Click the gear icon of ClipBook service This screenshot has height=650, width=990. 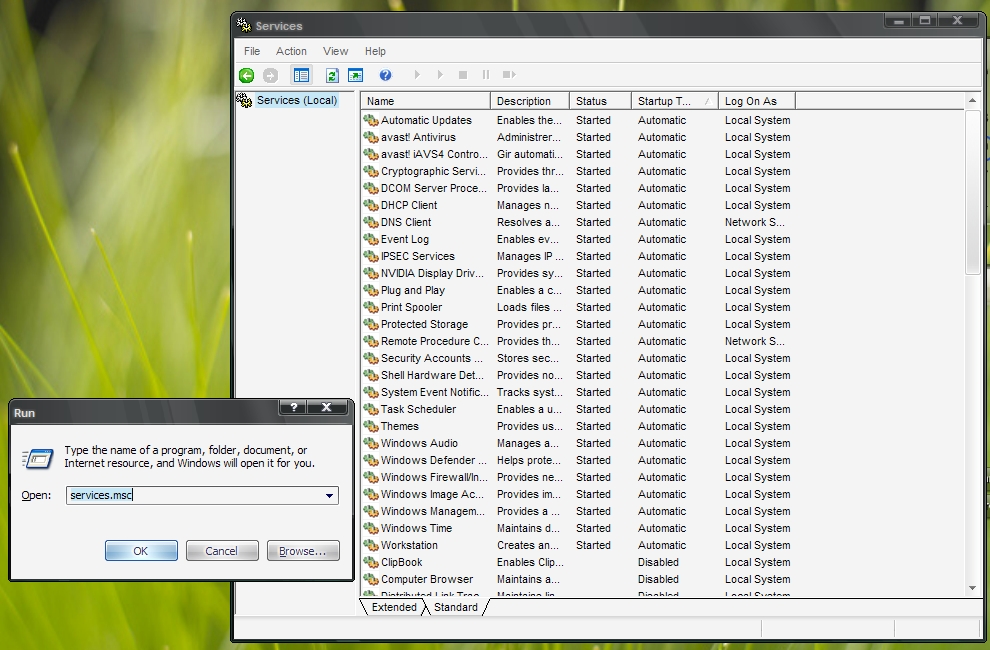(371, 562)
